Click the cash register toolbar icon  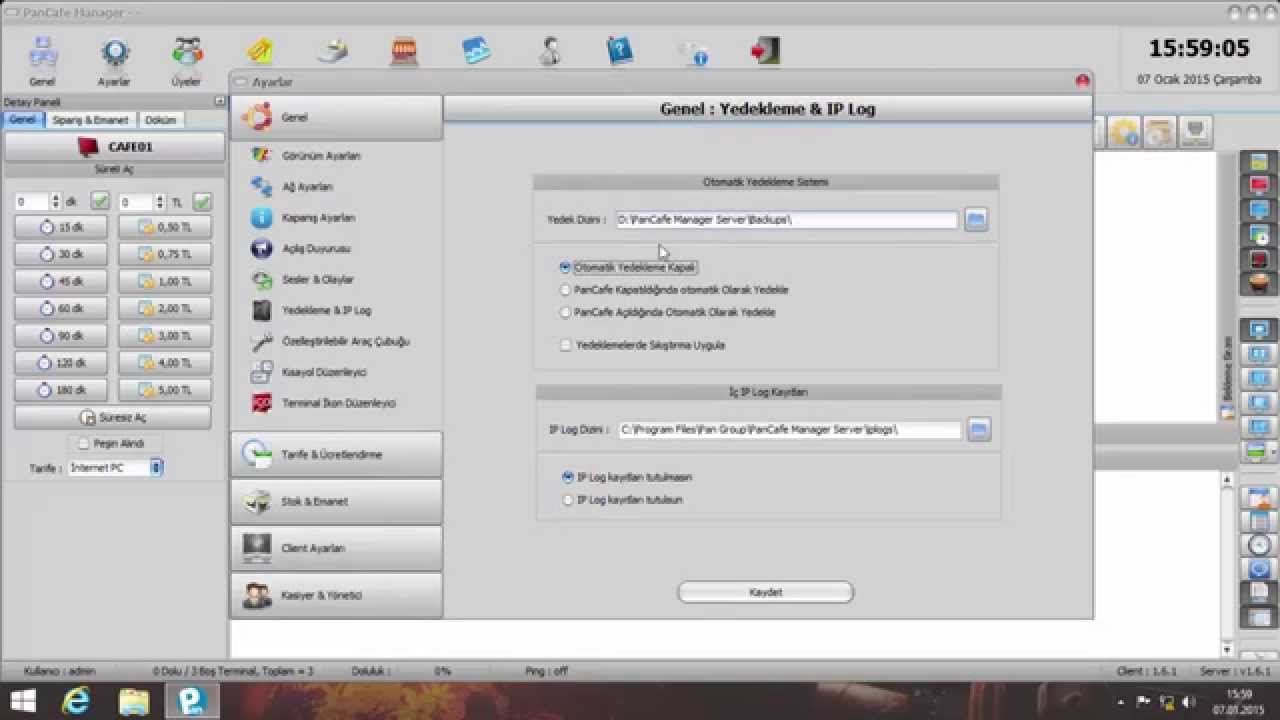pos(332,50)
